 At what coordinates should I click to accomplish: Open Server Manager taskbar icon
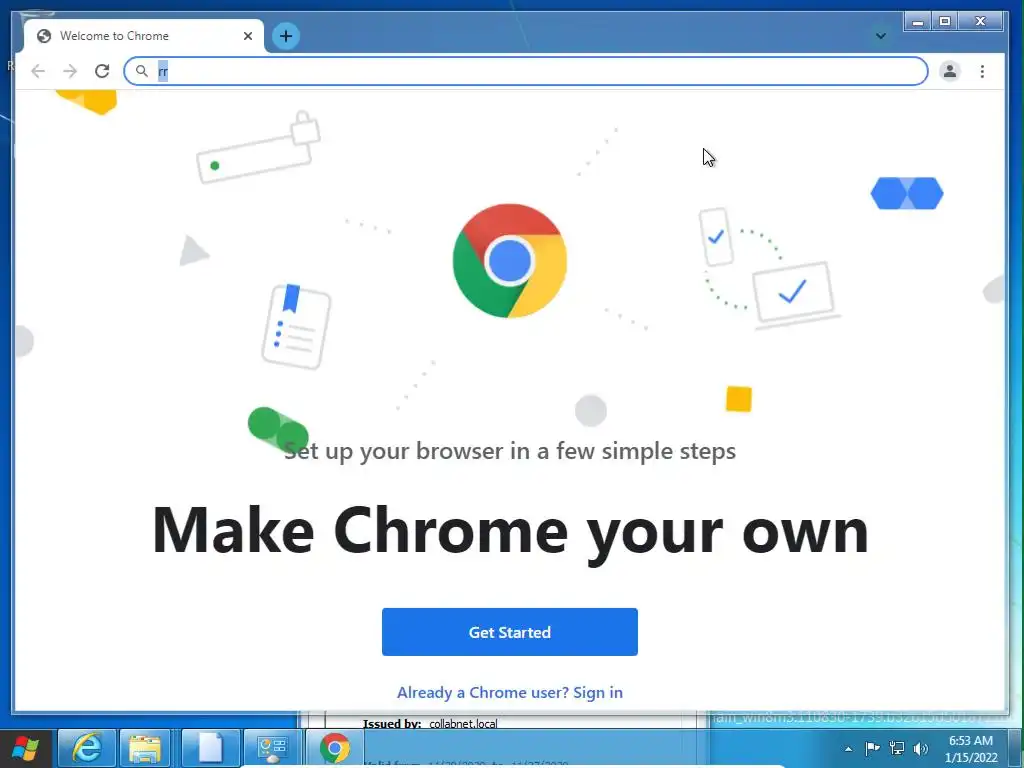tap(272, 748)
